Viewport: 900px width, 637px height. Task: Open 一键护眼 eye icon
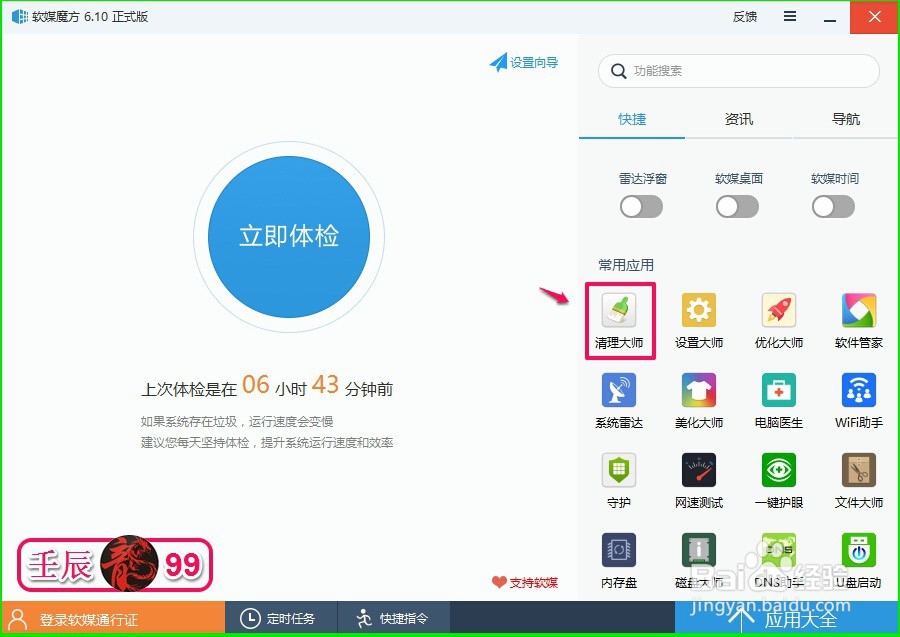click(x=778, y=469)
